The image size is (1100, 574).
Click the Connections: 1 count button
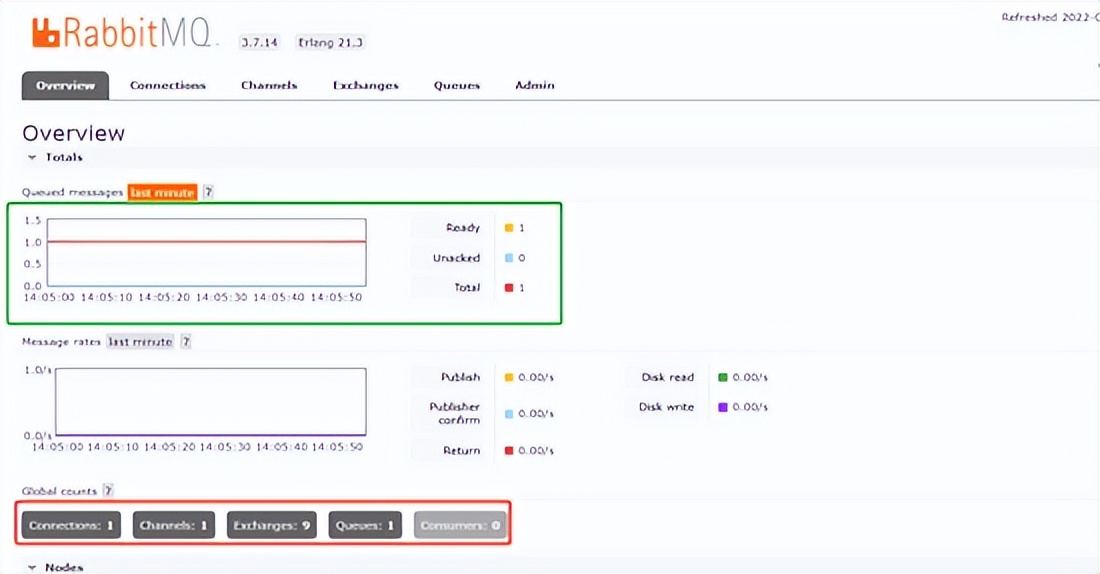71,525
